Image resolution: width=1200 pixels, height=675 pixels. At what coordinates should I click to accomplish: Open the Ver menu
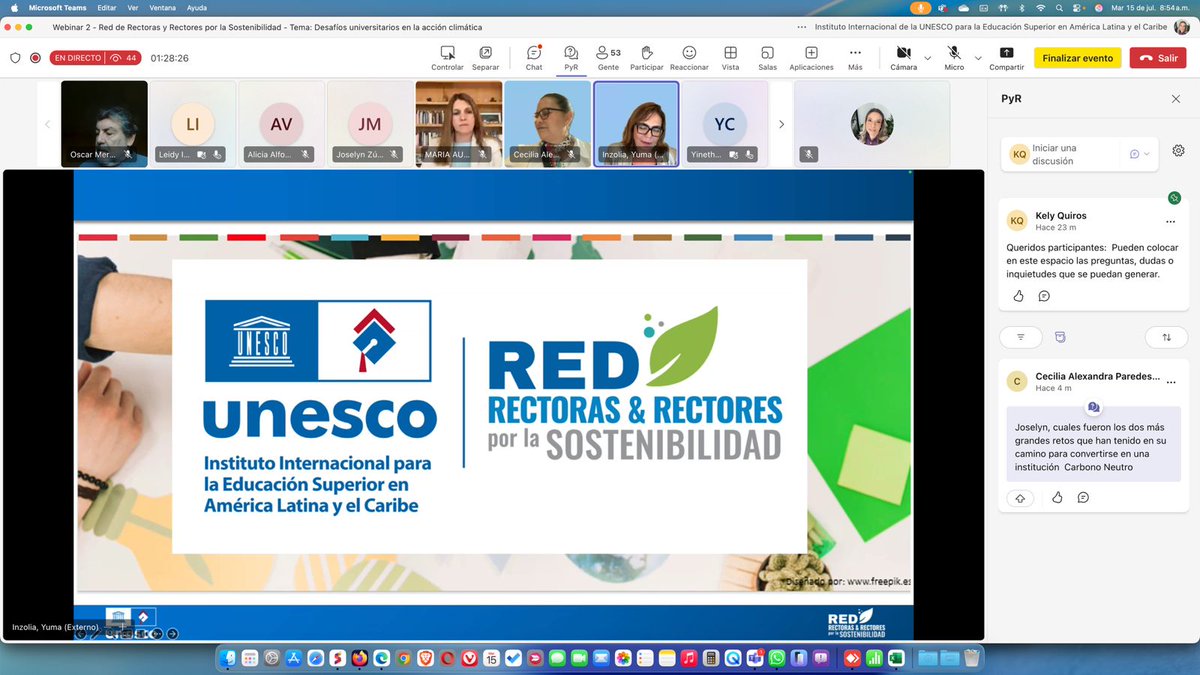point(132,7)
